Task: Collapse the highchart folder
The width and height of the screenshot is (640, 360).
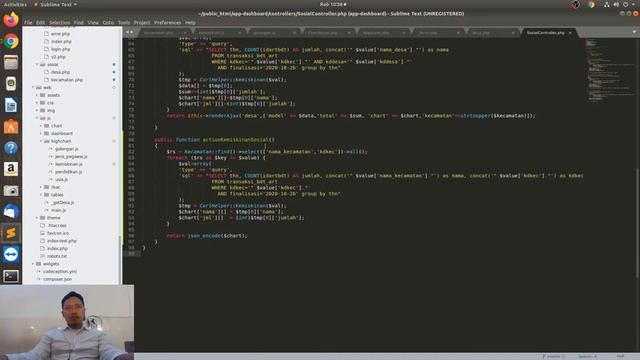Action: click(41, 141)
